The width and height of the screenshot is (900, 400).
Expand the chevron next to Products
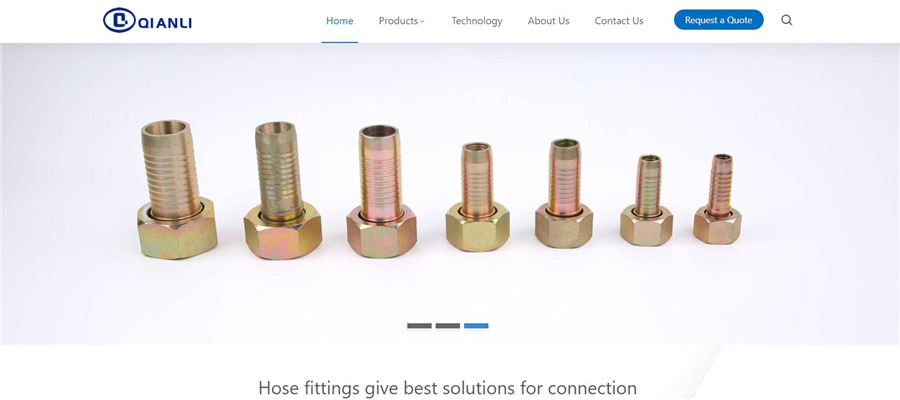point(422,21)
